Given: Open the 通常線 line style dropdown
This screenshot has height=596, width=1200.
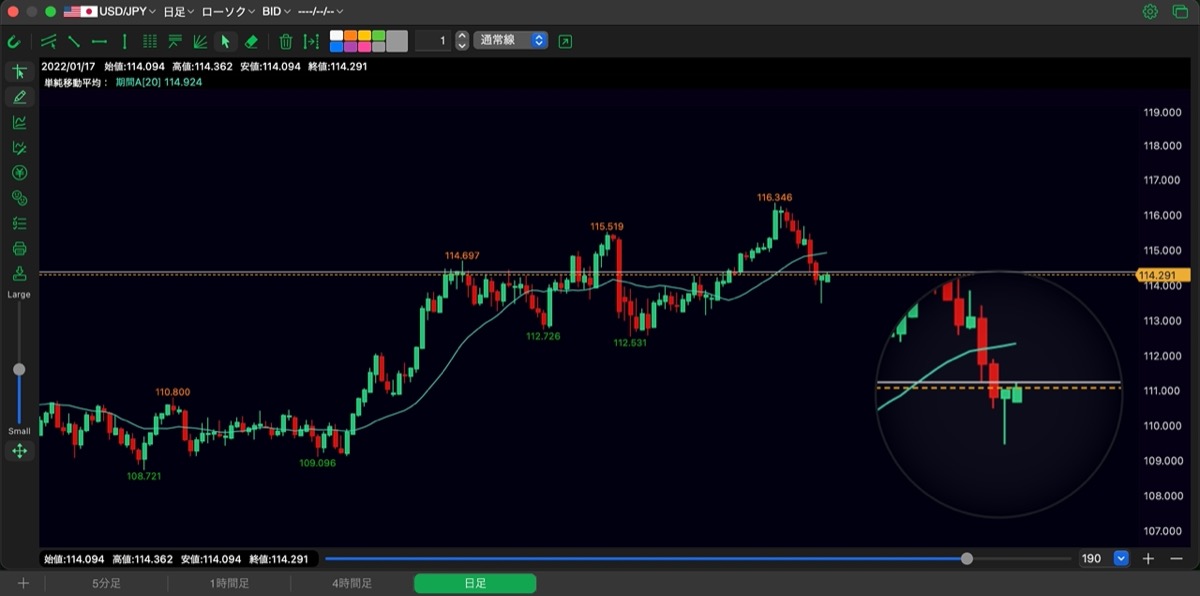Looking at the screenshot, I should (510, 41).
